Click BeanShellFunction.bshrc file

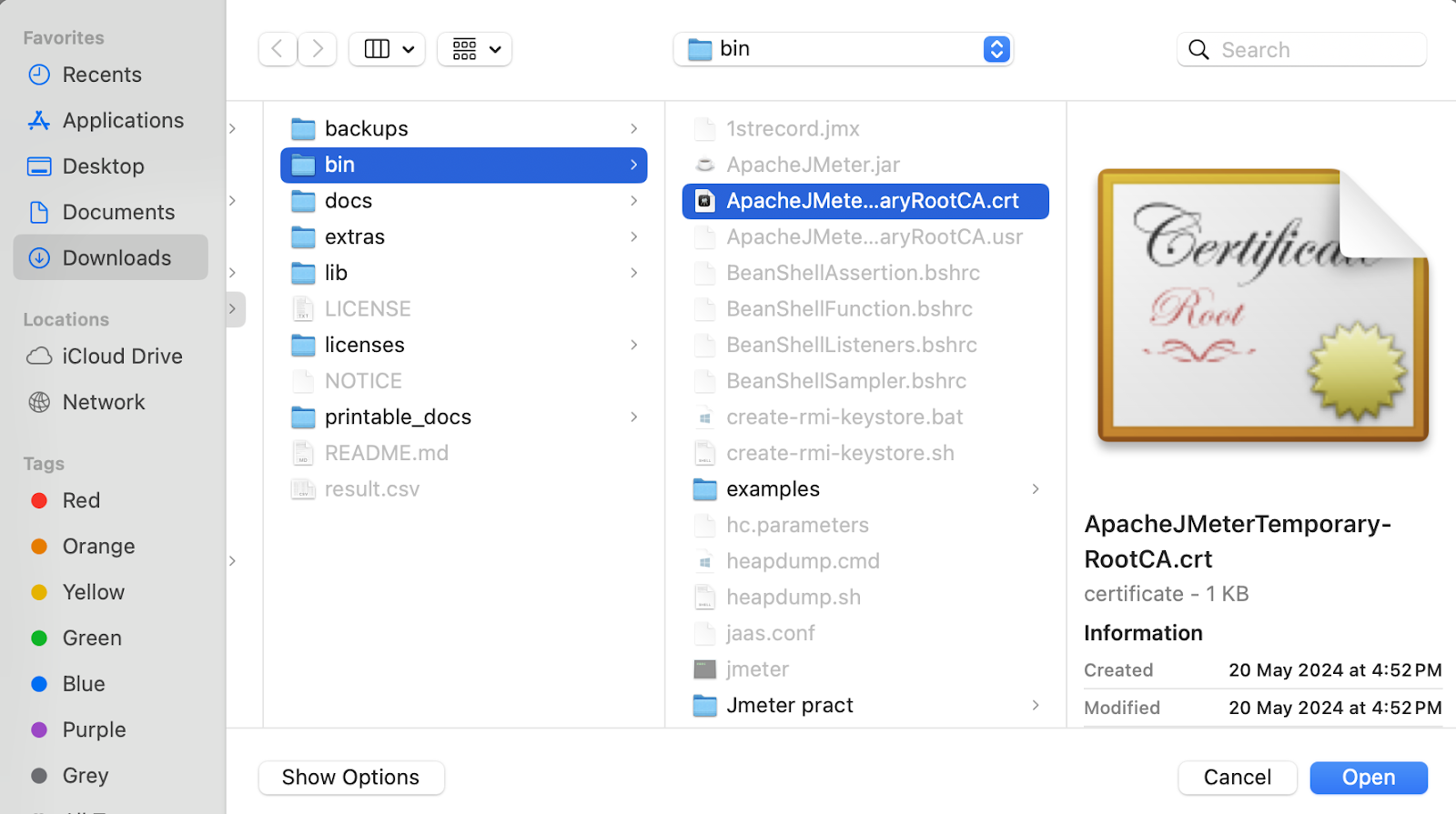point(865,309)
